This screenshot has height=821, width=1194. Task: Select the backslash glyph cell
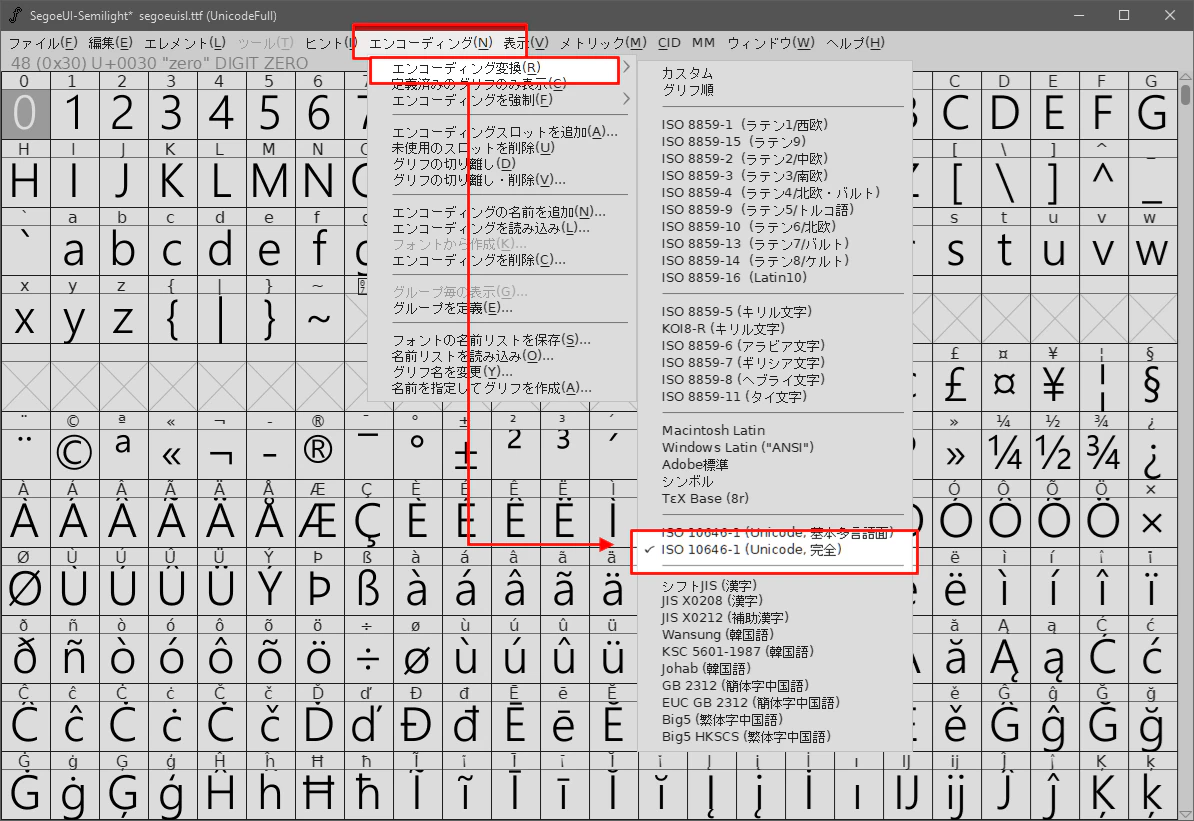click(1004, 182)
